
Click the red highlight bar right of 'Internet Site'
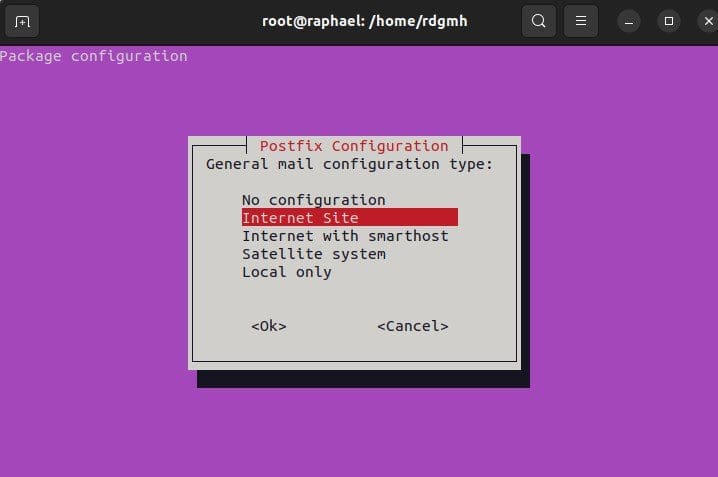click(408, 217)
